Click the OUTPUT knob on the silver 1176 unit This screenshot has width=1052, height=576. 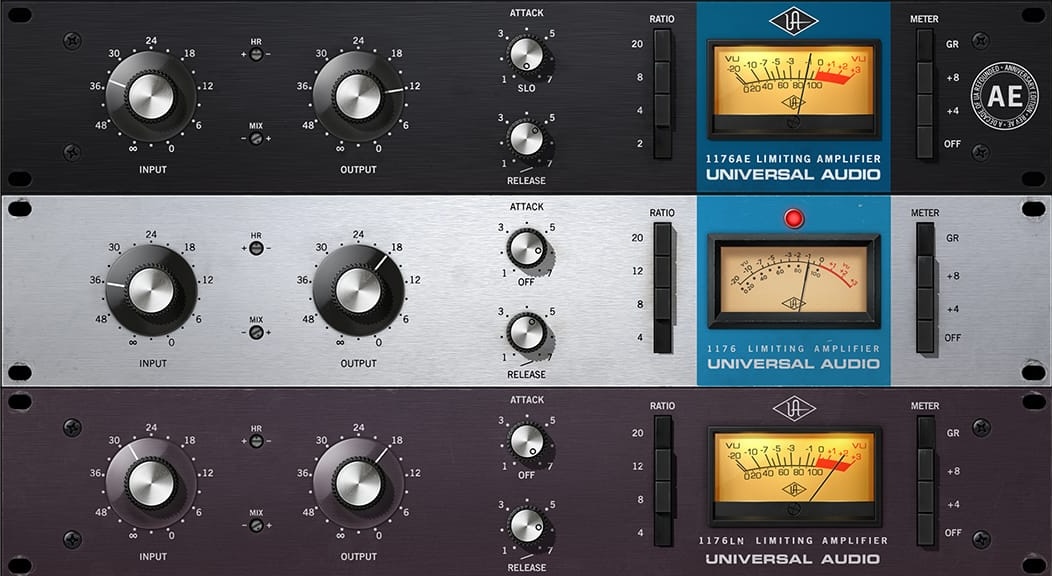[x=358, y=290]
